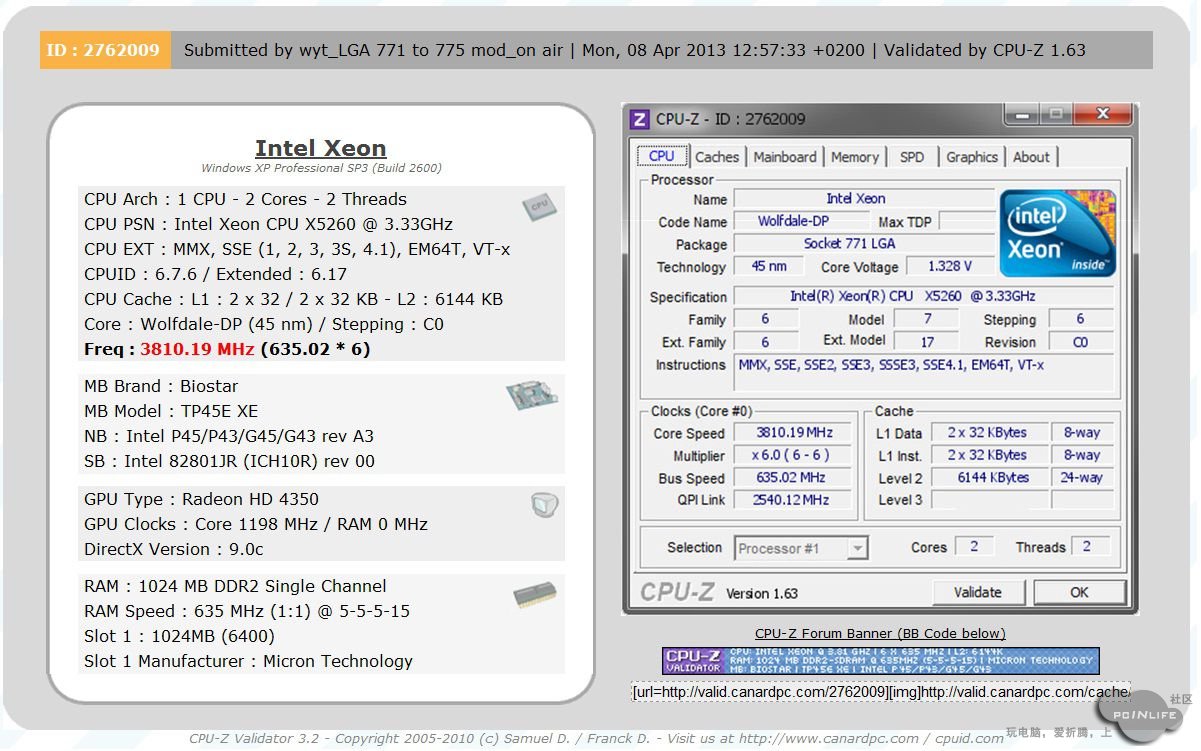Click the ID : 2762009 orange badge

pyautogui.click(x=105, y=50)
